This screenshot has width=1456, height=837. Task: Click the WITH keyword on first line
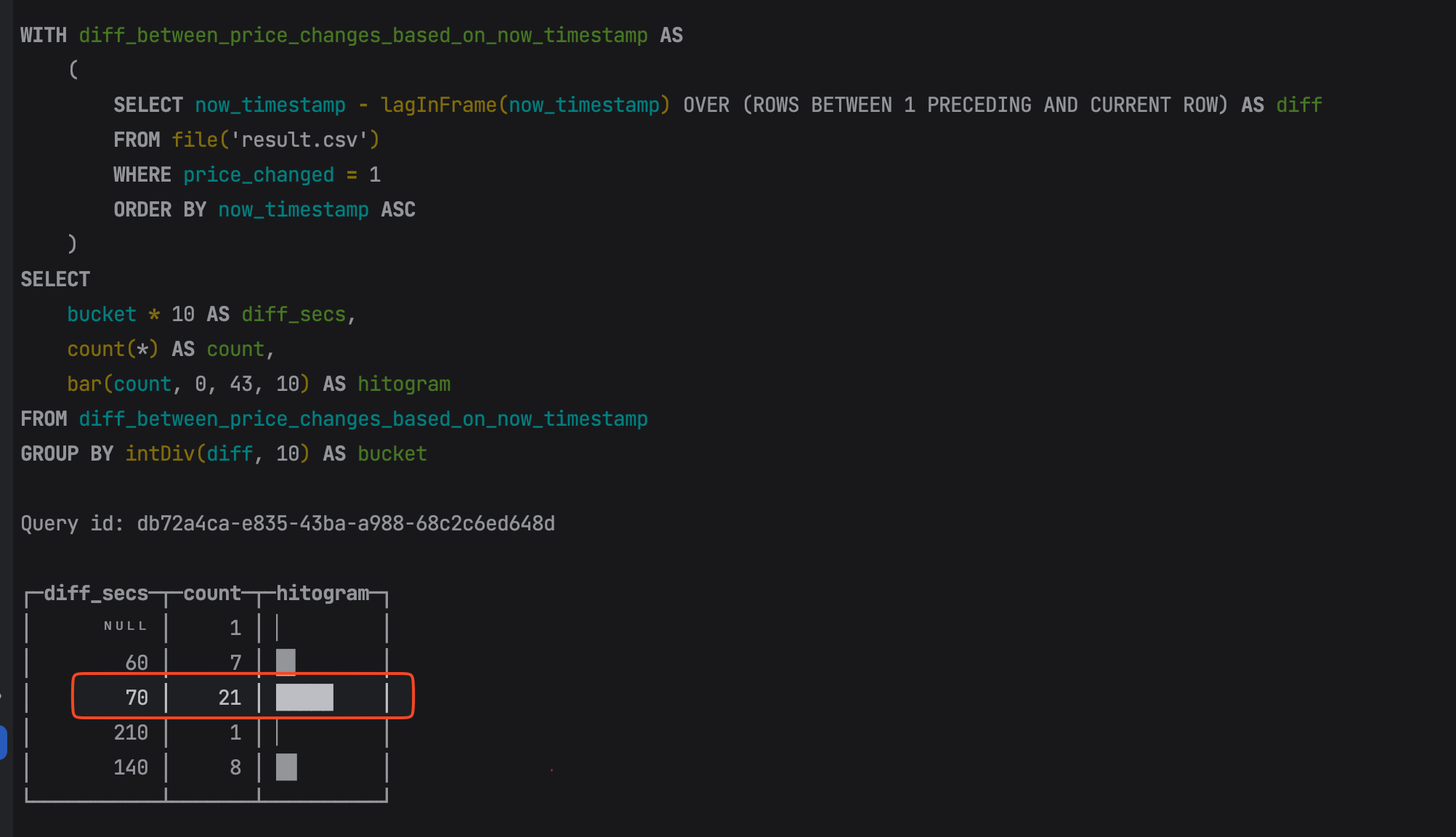tap(44, 35)
